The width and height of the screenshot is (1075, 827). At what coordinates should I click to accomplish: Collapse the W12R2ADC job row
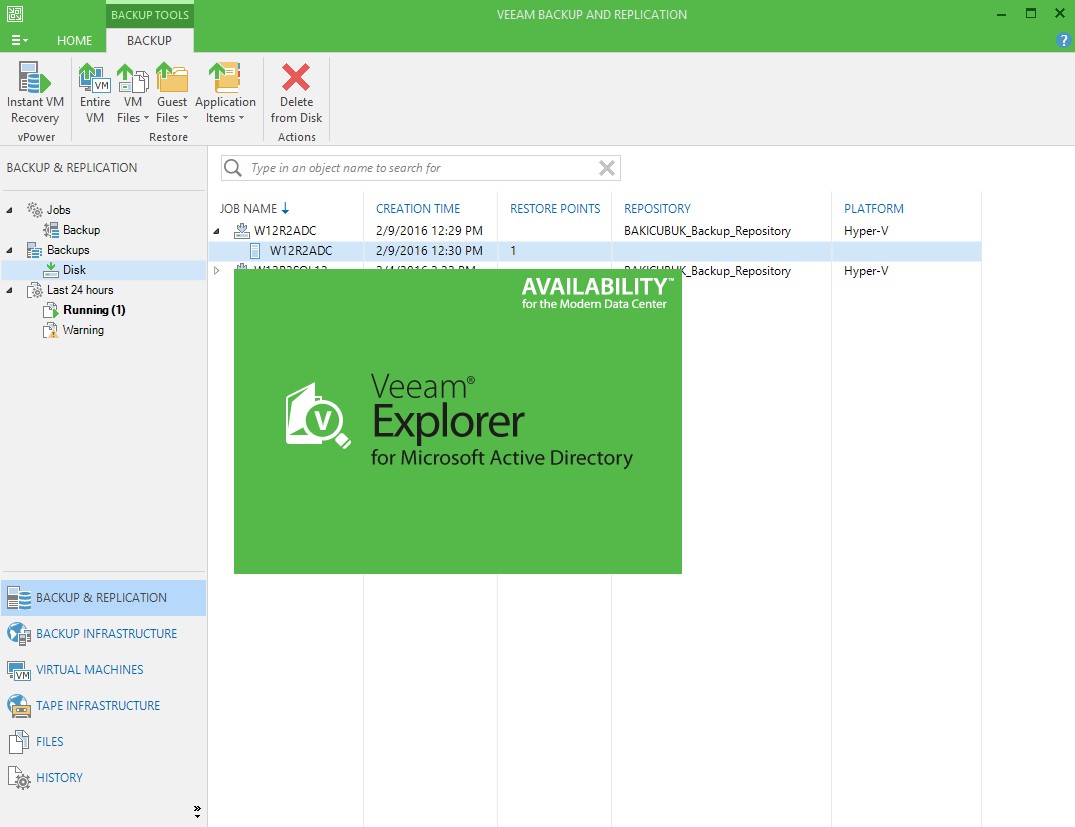point(217,231)
